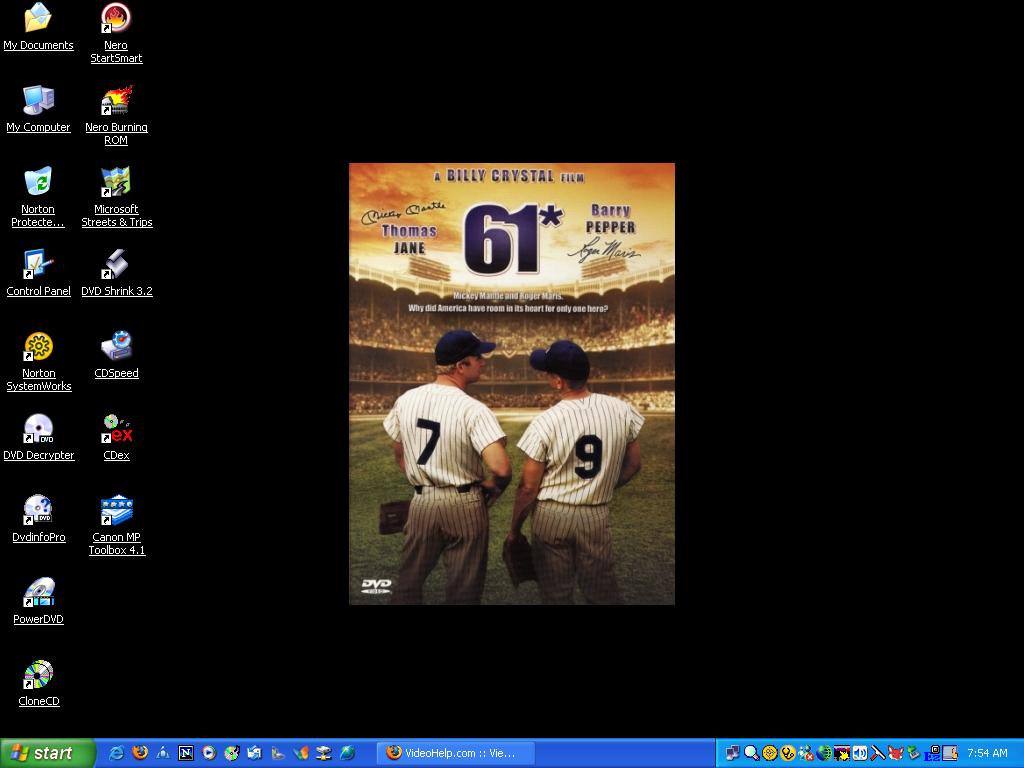Open the Control Panel desktop shortcut
Viewport: 1024px width, 768px height.
click(38, 272)
